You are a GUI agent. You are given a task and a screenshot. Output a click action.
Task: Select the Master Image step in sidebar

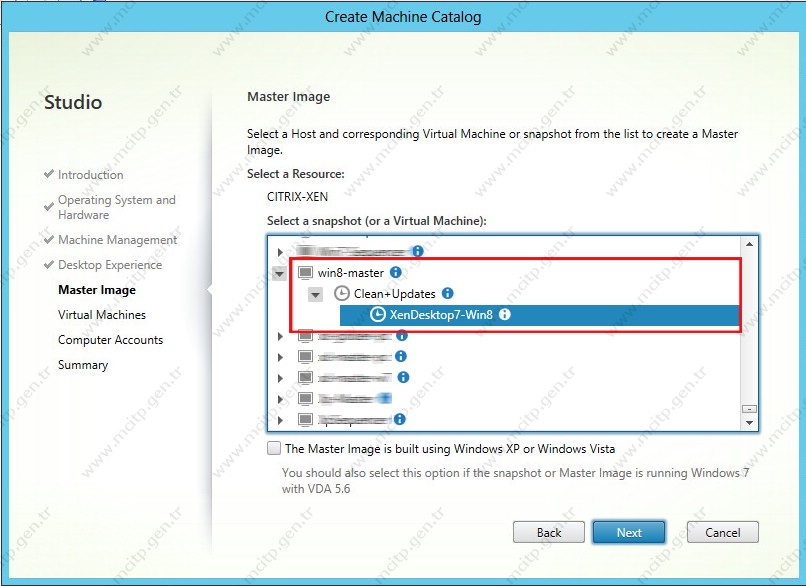pos(97,290)
